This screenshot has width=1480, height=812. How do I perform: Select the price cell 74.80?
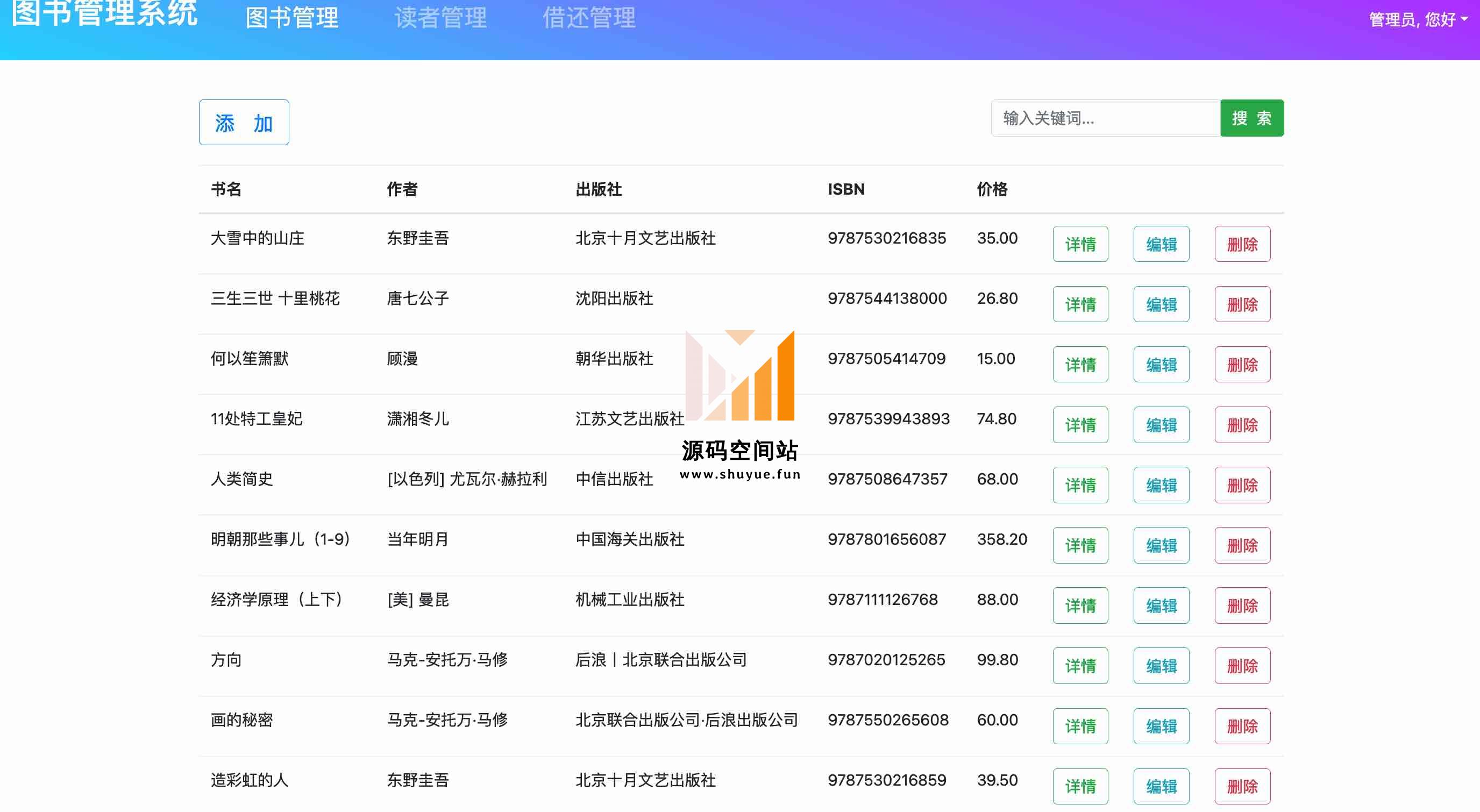click(x=997, y=418)
